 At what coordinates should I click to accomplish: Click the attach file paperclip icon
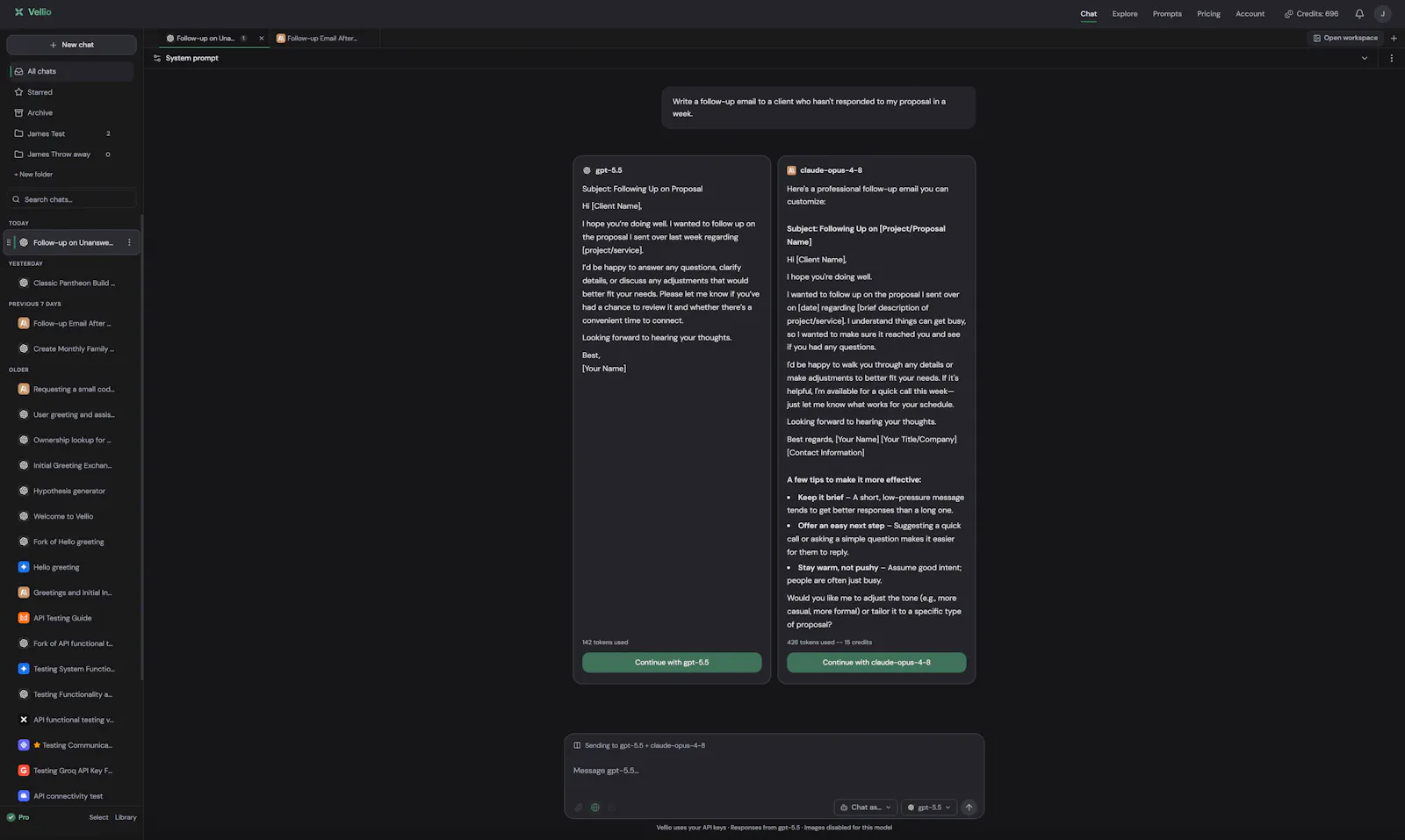coord(579,808)
